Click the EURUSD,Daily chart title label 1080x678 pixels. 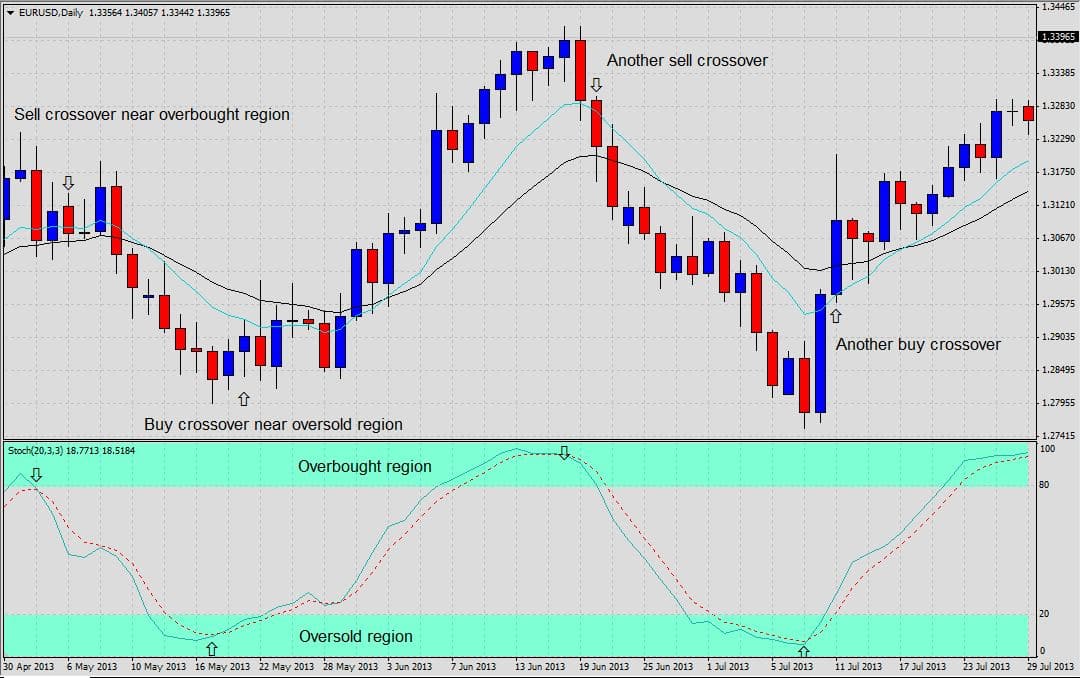point(47,12)
